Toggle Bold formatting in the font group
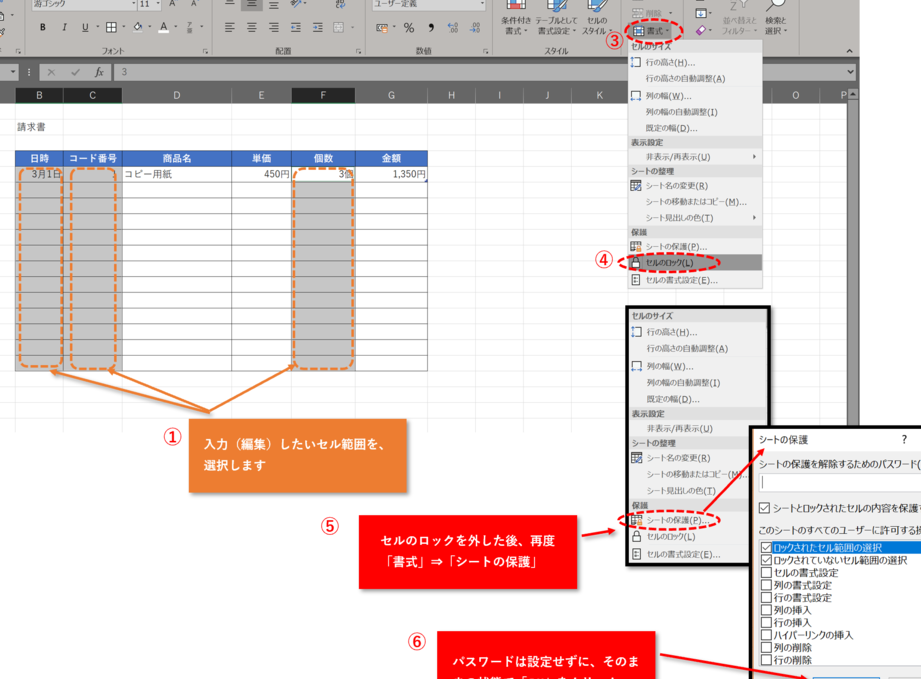This screenshot has height=679, width=921. (42, 27)
